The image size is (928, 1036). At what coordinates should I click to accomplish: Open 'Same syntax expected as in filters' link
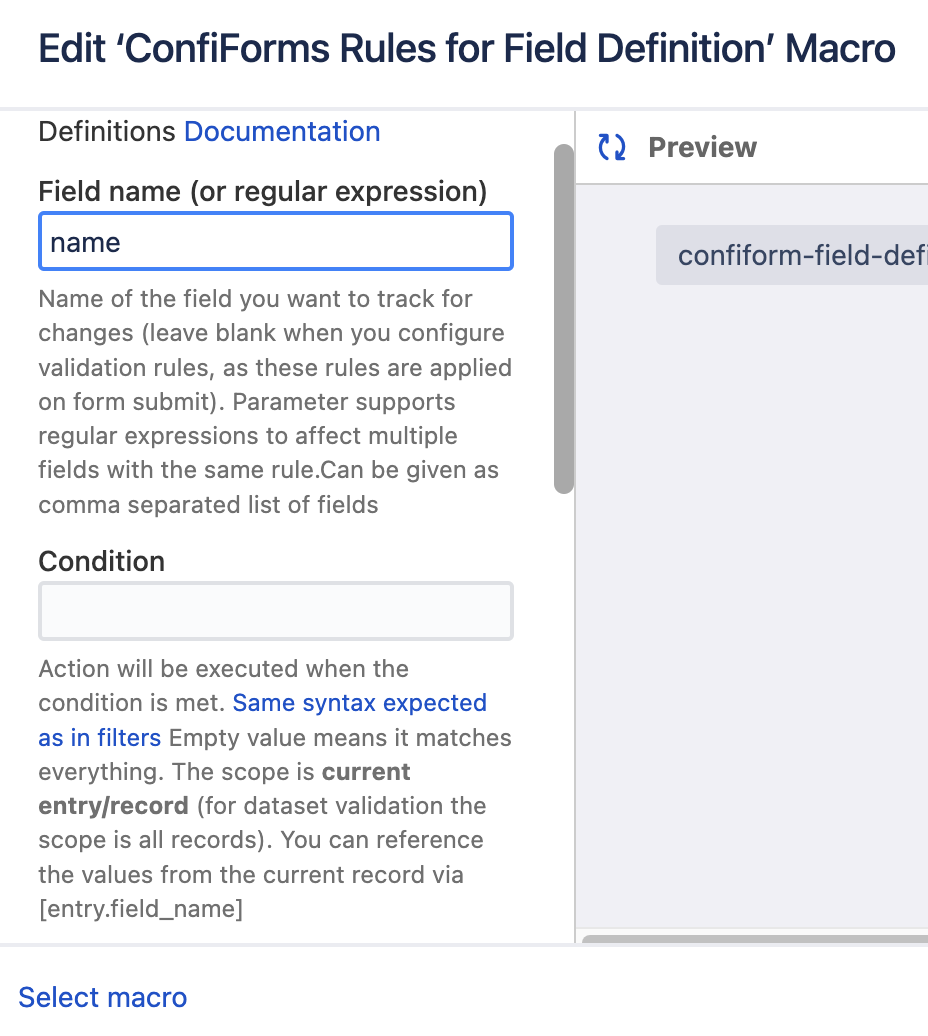click(x=359, y=703)
